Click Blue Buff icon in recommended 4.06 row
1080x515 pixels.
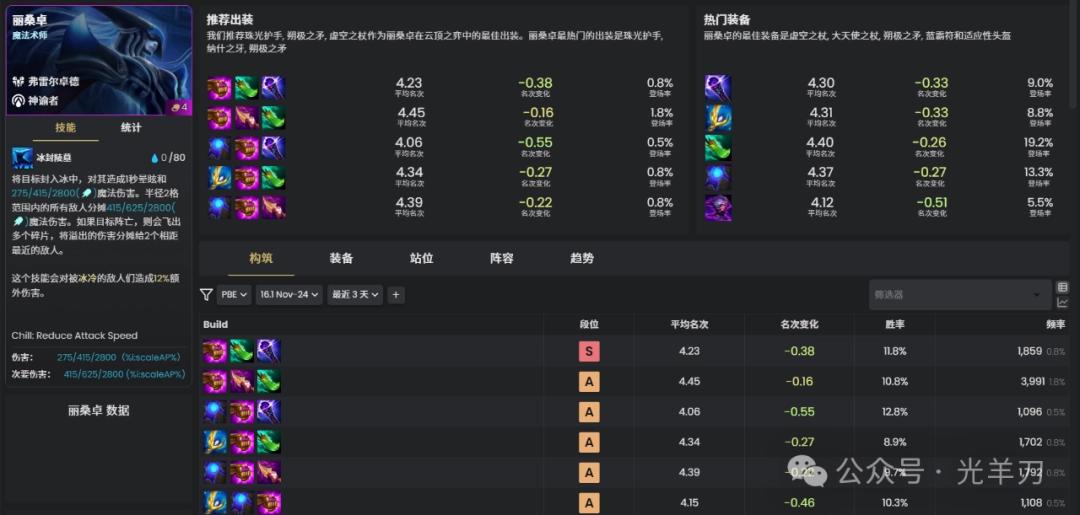(220, 147)
